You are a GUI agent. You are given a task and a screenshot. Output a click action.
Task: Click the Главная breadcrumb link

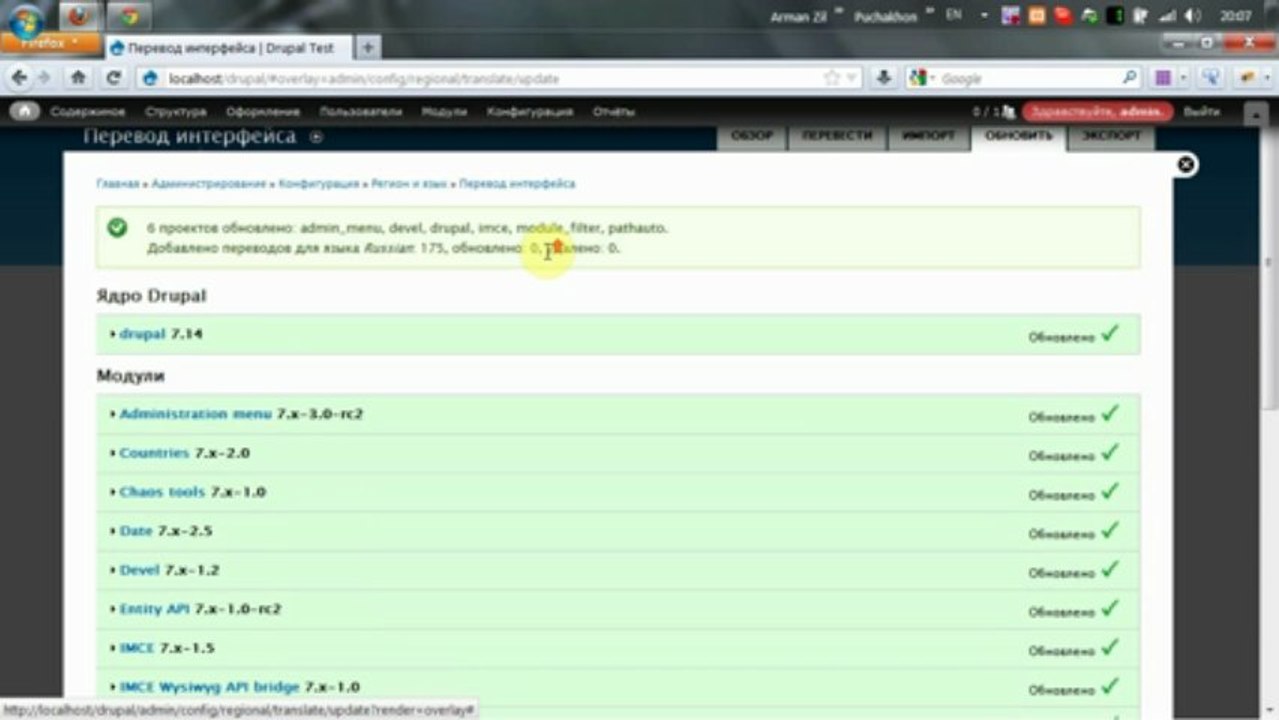click(118, 184)
